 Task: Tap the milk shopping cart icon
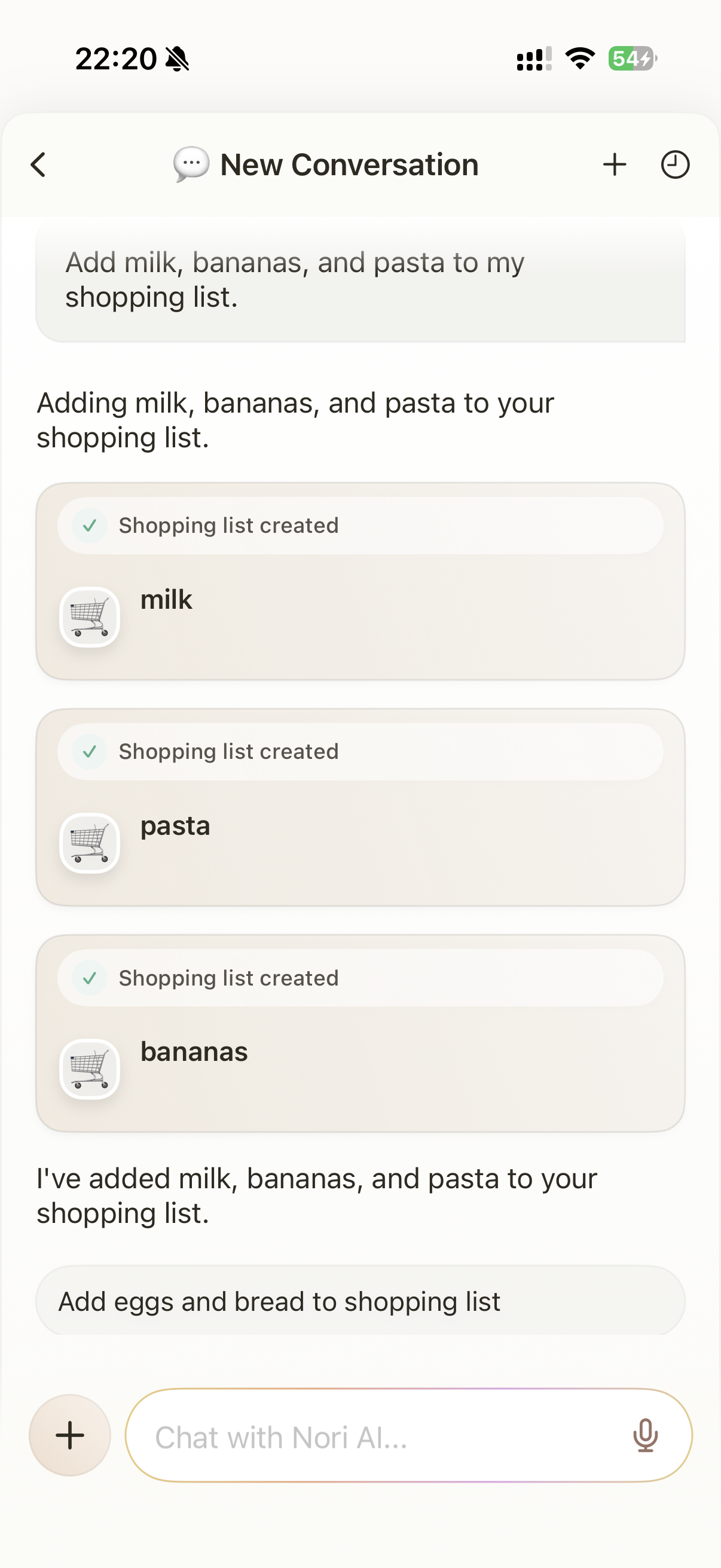(x=90, y=617)
